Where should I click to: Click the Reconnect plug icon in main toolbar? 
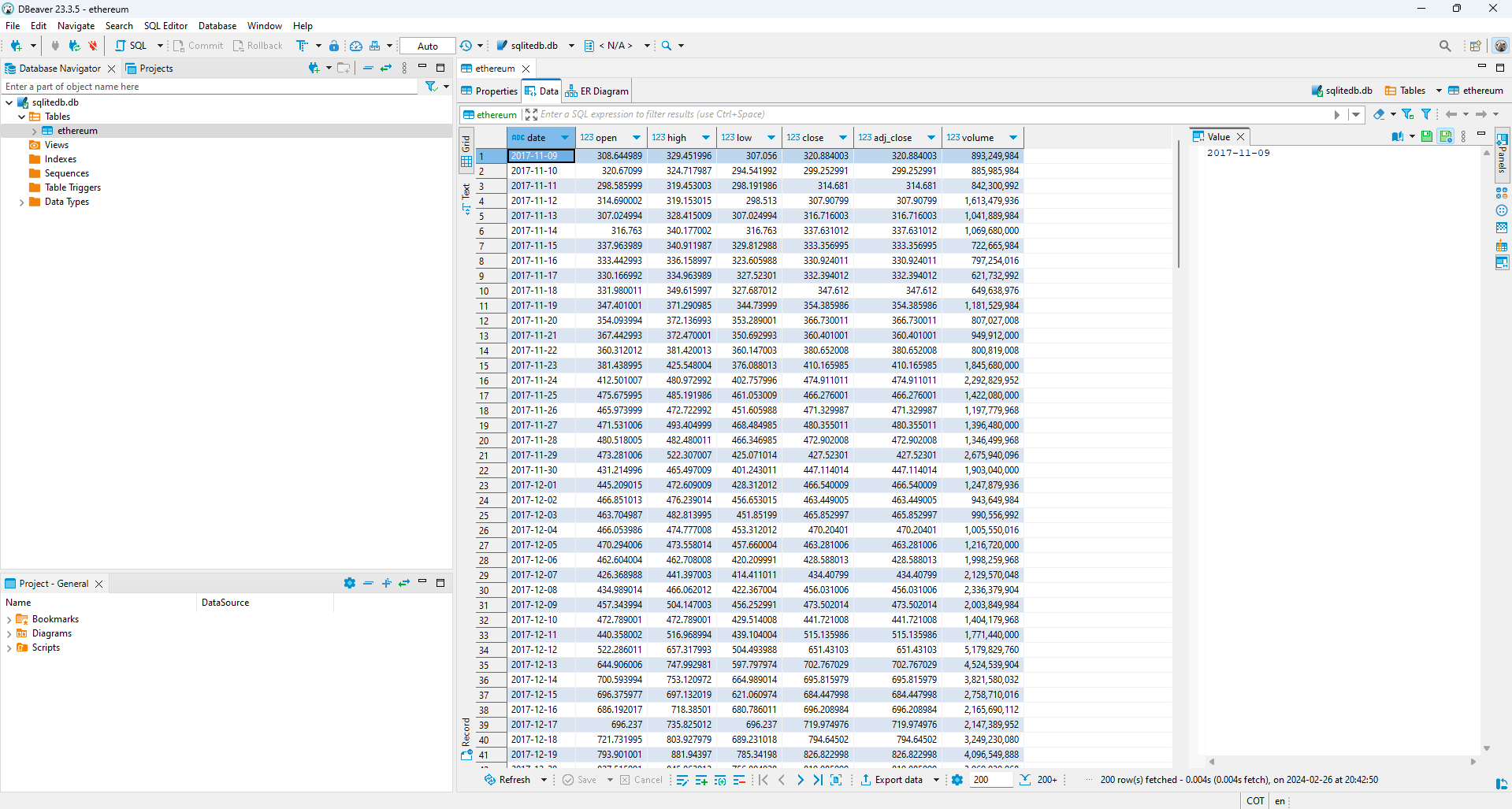[x=74, y=46]
